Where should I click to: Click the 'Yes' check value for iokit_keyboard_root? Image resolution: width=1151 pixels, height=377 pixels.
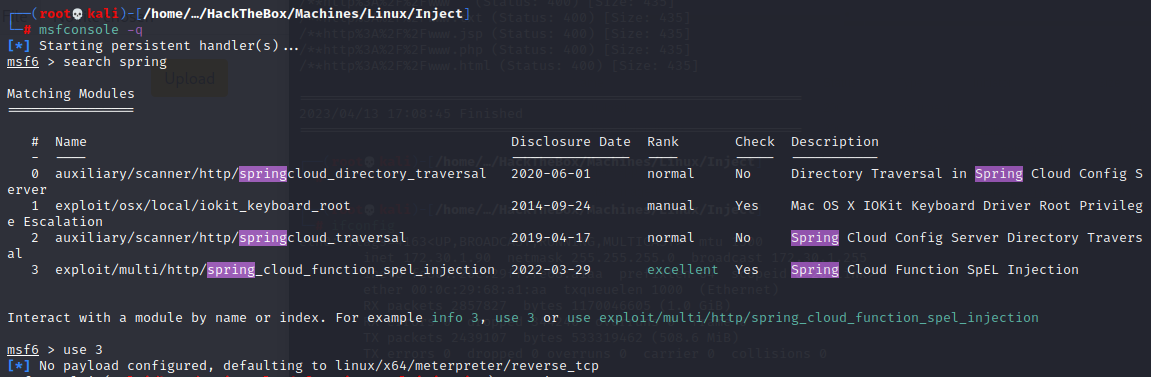pos(747,206)
